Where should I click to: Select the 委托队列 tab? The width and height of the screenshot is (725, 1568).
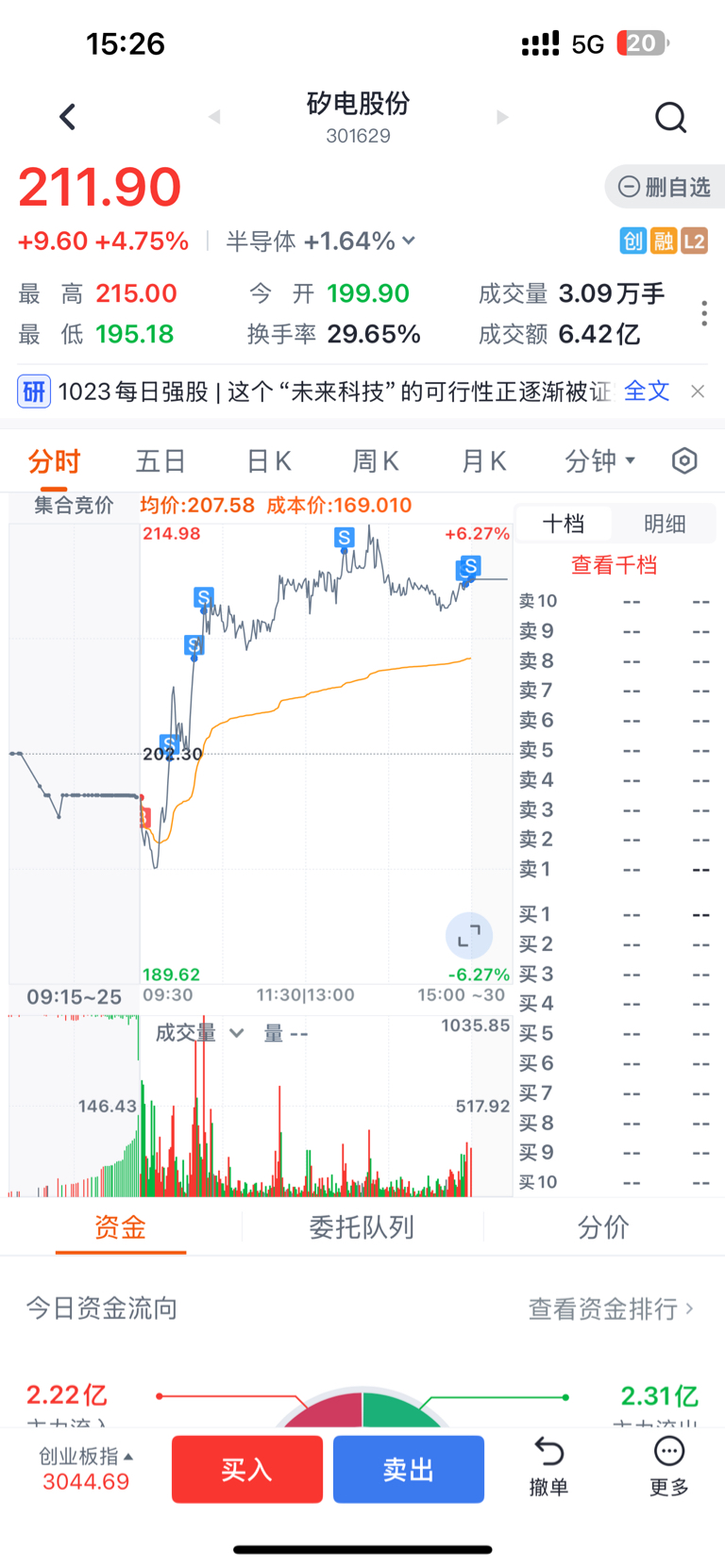[x=362, y=1227]
